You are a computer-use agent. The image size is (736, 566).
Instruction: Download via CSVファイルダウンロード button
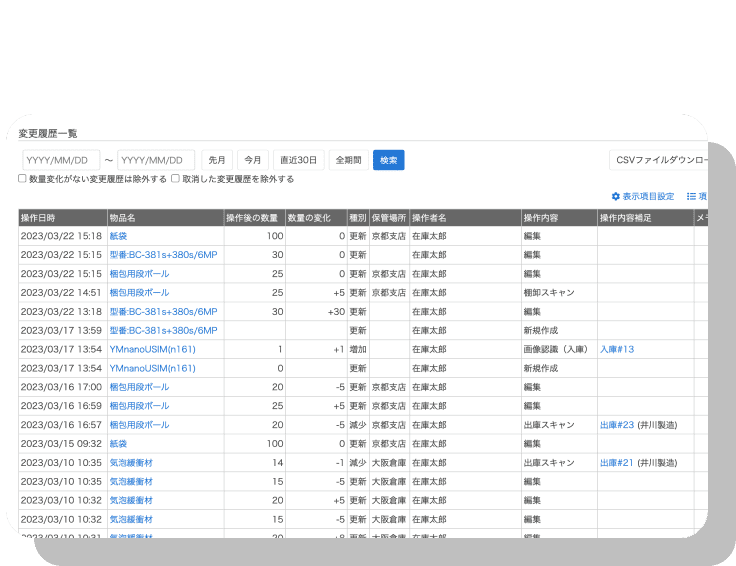660,160
